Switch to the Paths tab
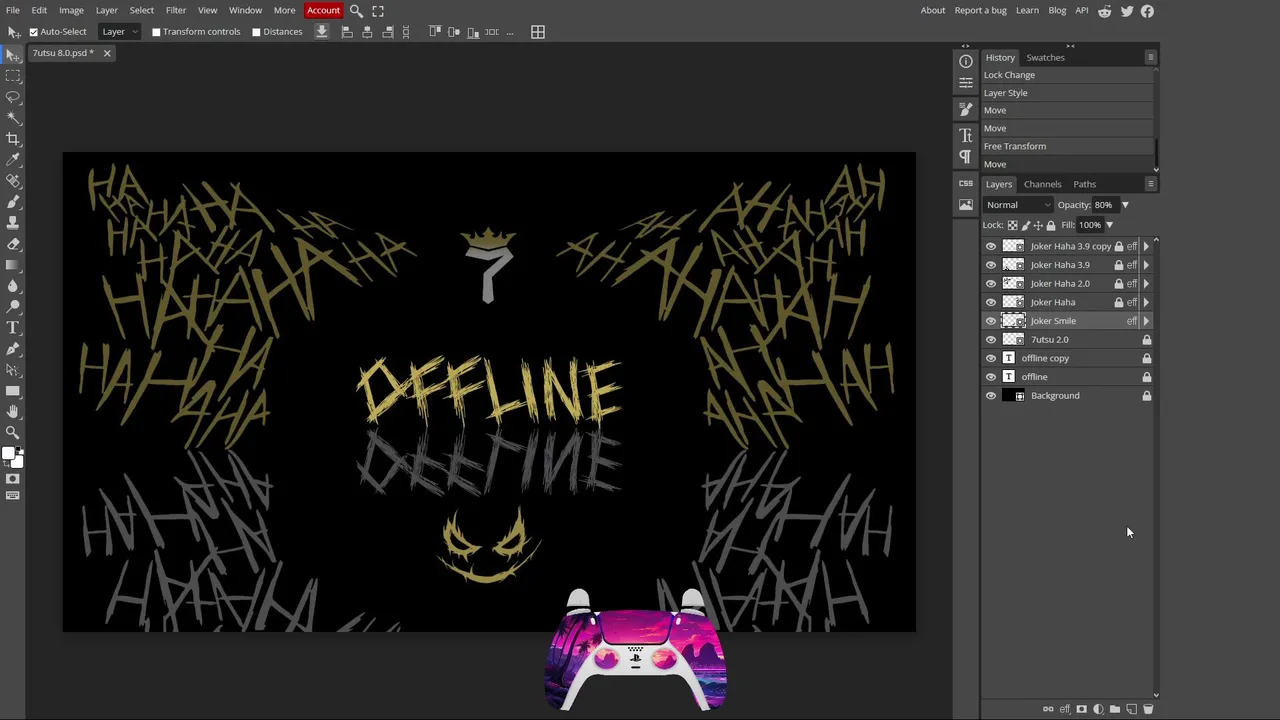 (1085, 184)
